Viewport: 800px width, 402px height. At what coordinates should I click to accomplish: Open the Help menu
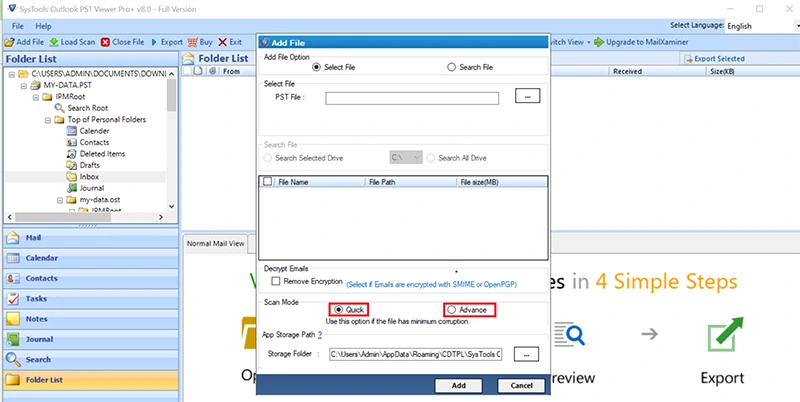tap(43, 26)
